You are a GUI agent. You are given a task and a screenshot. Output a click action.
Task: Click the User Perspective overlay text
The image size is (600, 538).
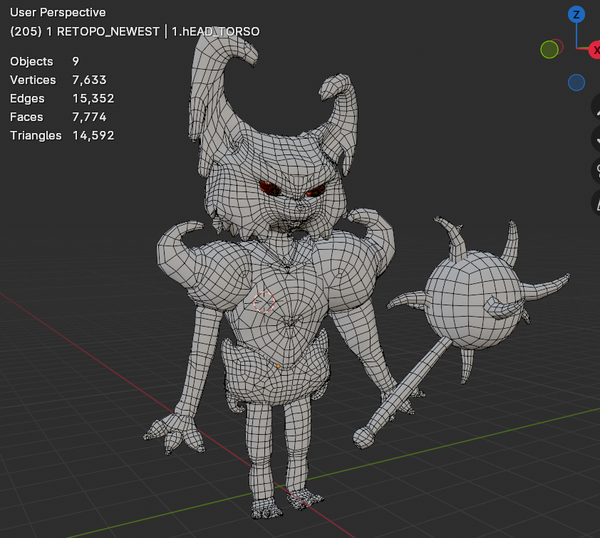click(x=57, y=13)
